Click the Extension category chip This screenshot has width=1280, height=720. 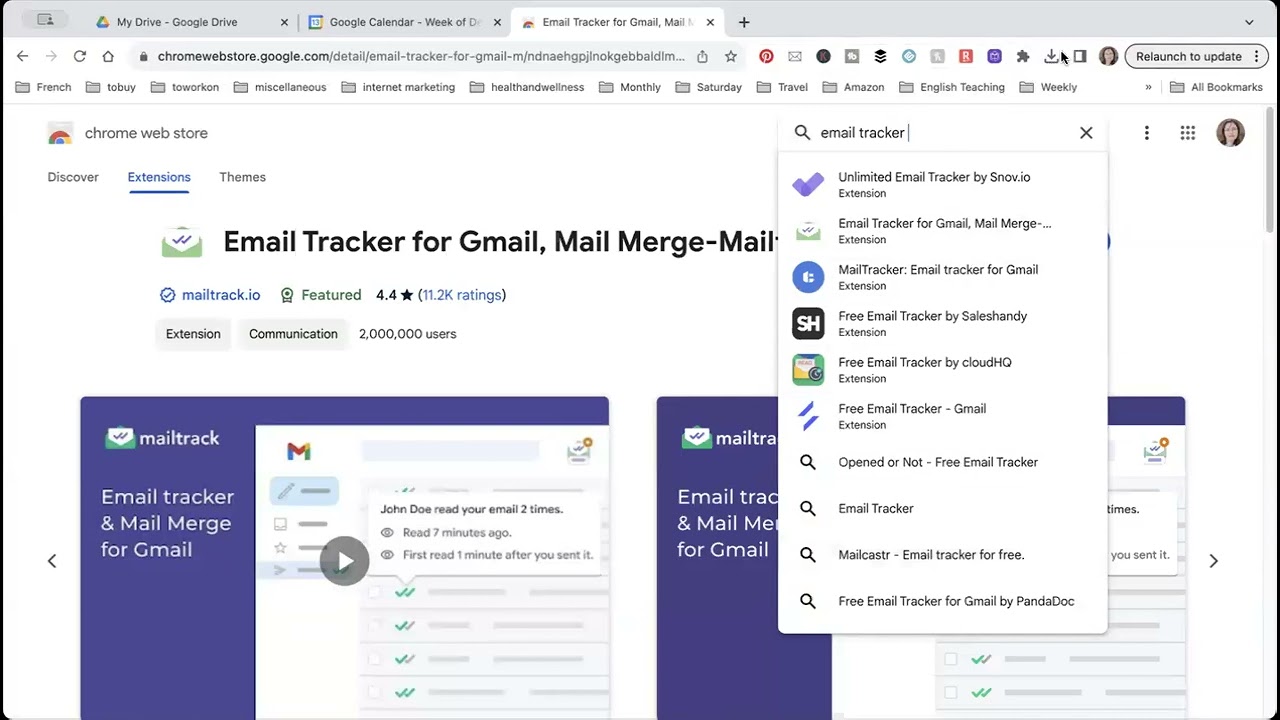[193, 334]
